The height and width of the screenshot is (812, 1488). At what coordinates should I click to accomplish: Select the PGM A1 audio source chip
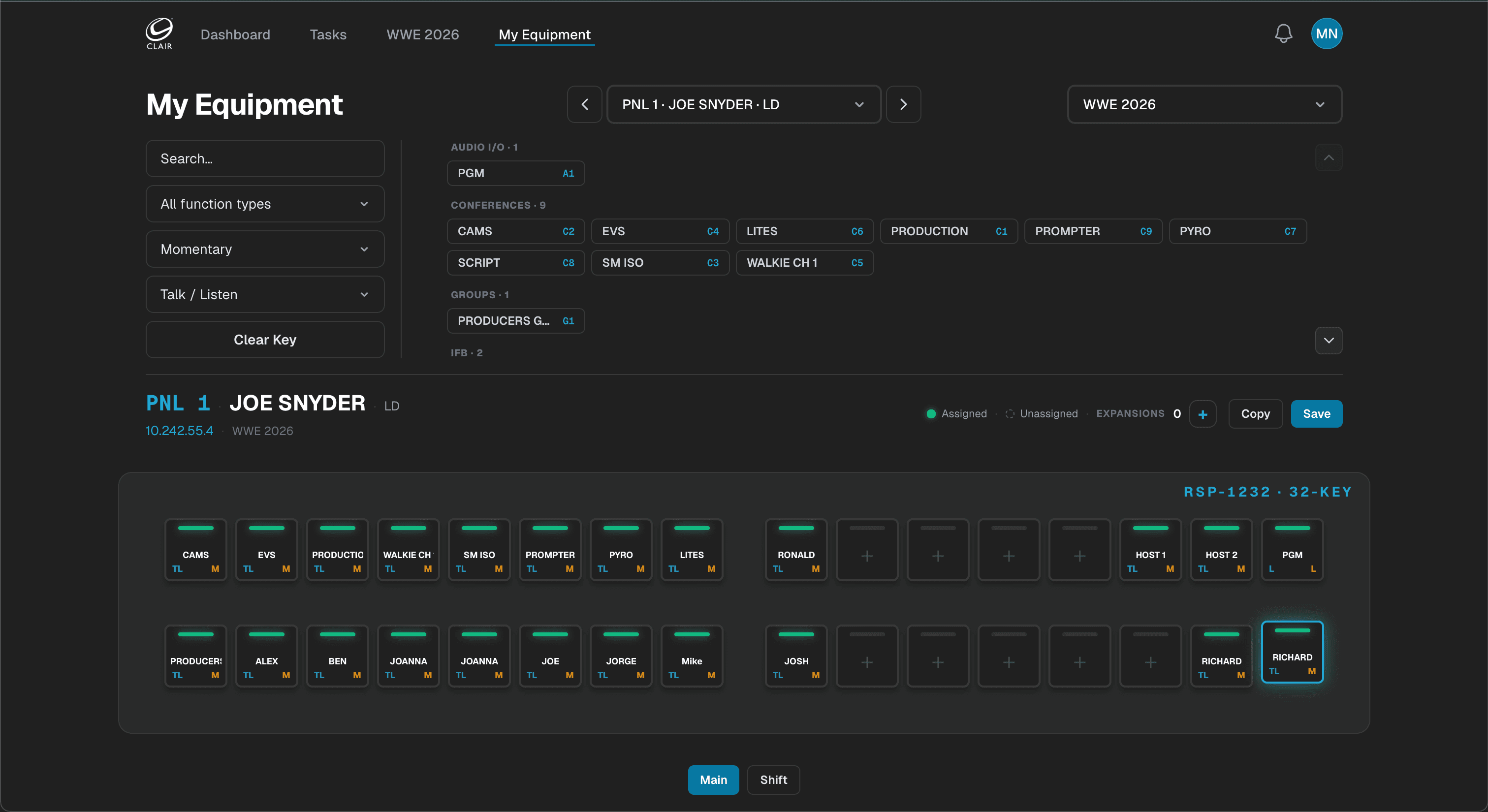click(516, 173)
